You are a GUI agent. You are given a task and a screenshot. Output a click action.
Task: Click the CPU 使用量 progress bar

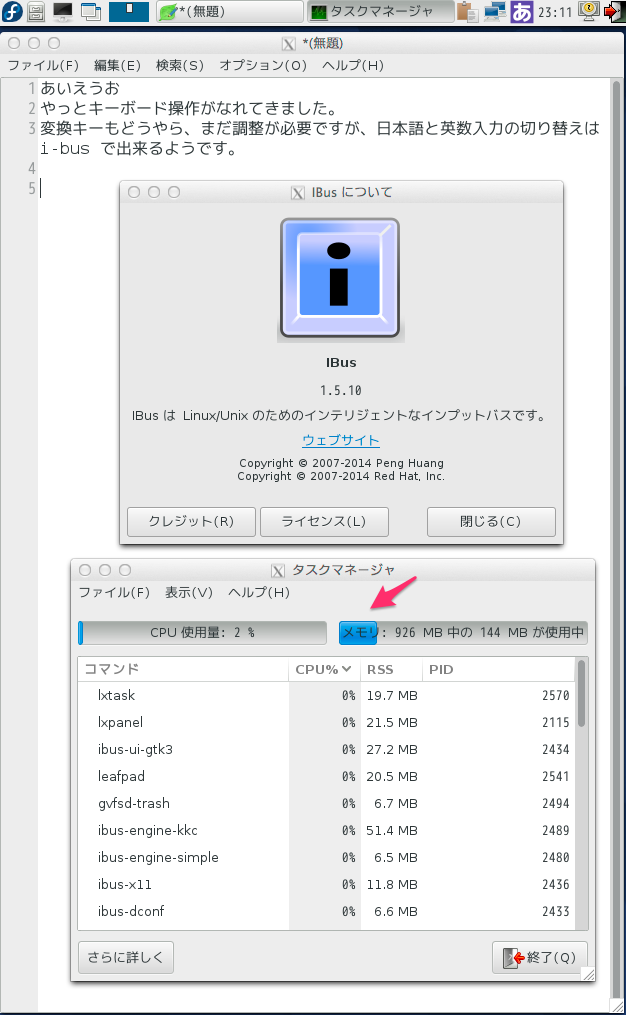point(202,632)
